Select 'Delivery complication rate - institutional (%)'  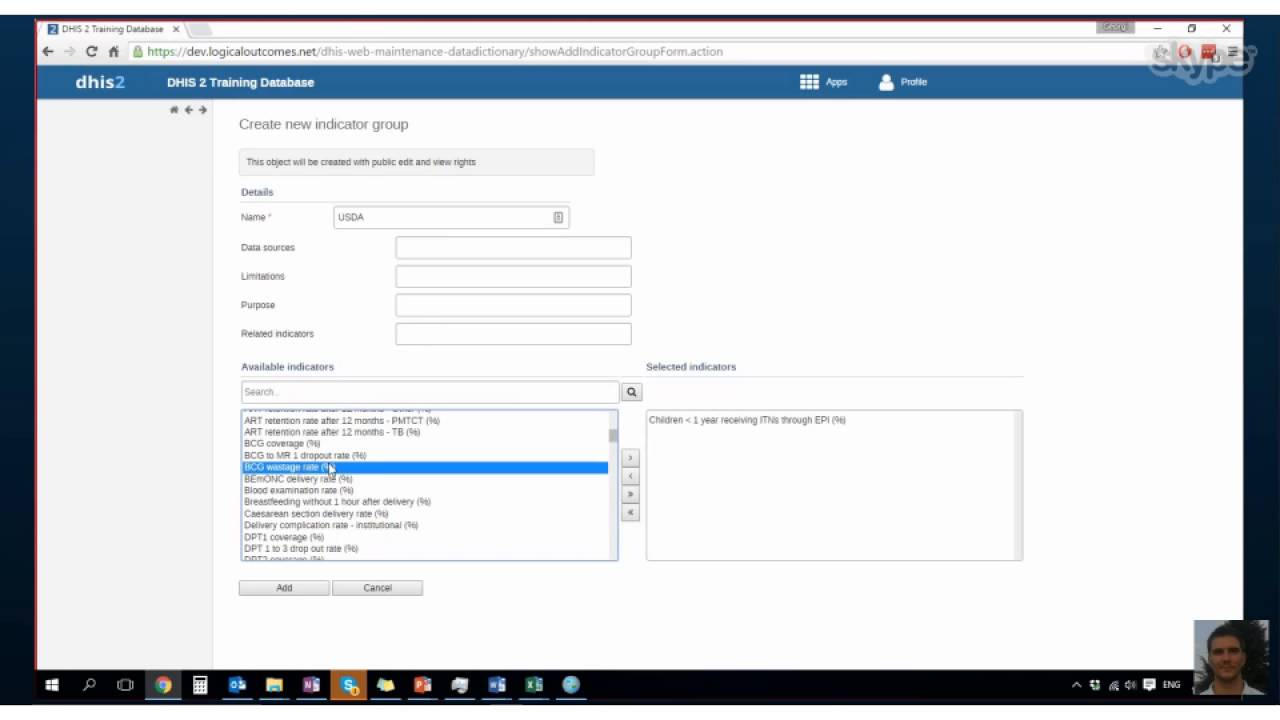(x=331, y=525)
